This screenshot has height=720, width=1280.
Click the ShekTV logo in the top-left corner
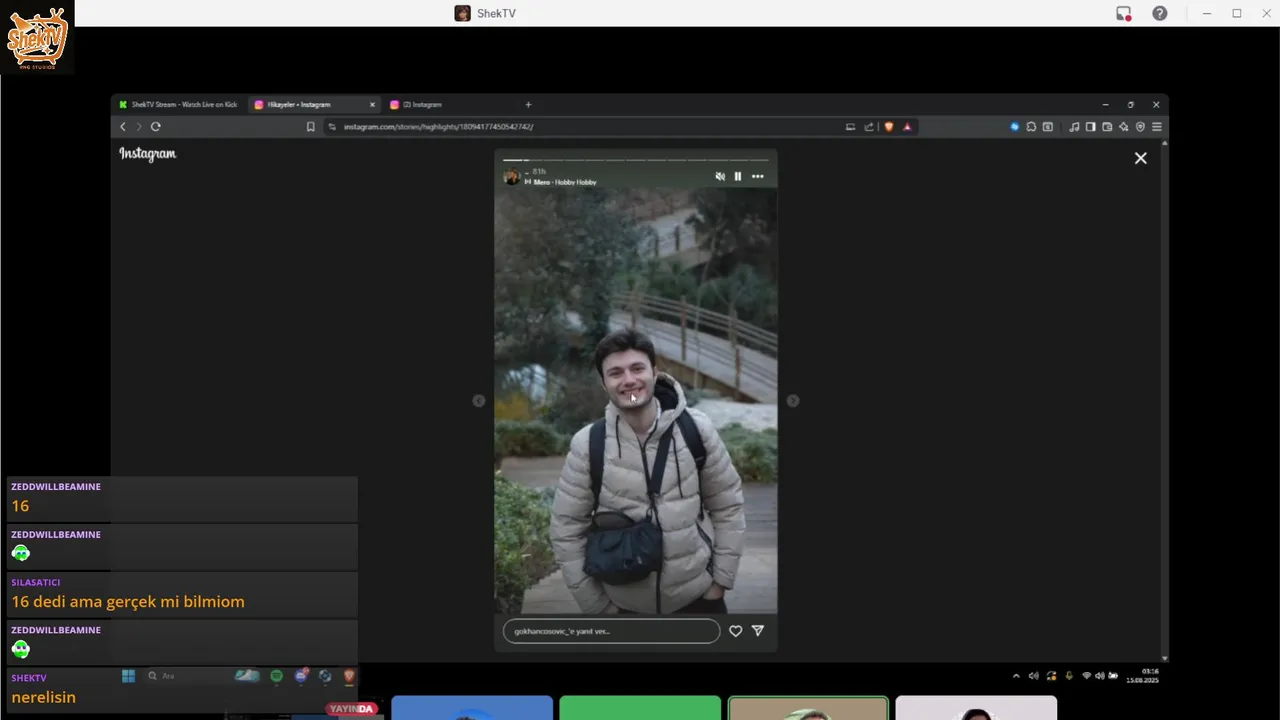pos(37,38)
